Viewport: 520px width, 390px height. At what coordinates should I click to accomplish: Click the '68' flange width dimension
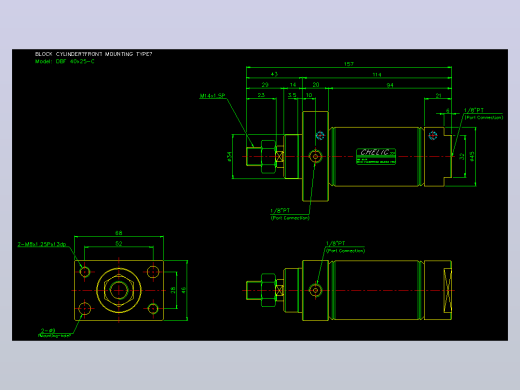click(119, 233)
